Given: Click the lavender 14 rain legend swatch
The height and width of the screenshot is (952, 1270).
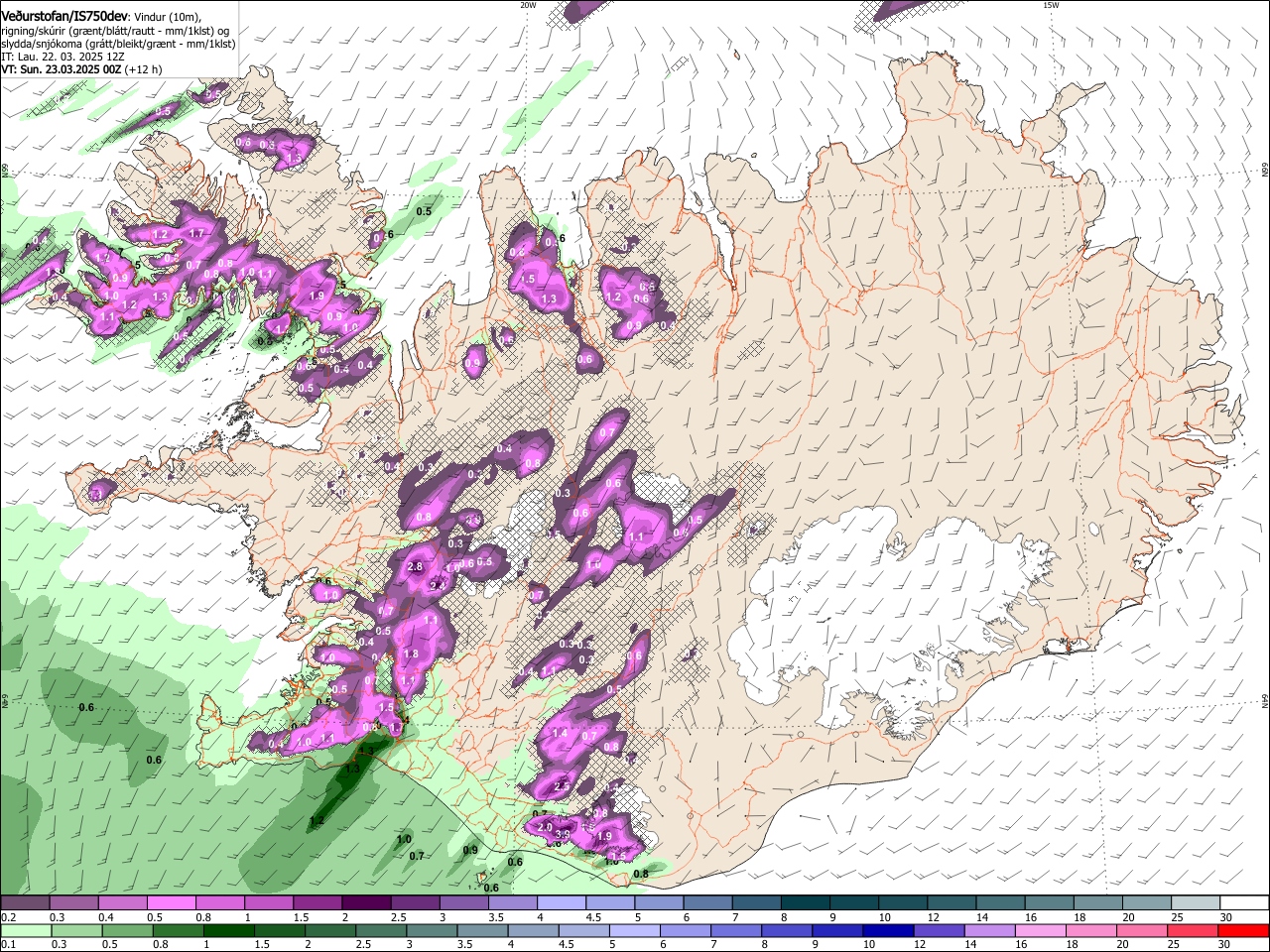Looking at the screenshot, I should tap(990, 930).
